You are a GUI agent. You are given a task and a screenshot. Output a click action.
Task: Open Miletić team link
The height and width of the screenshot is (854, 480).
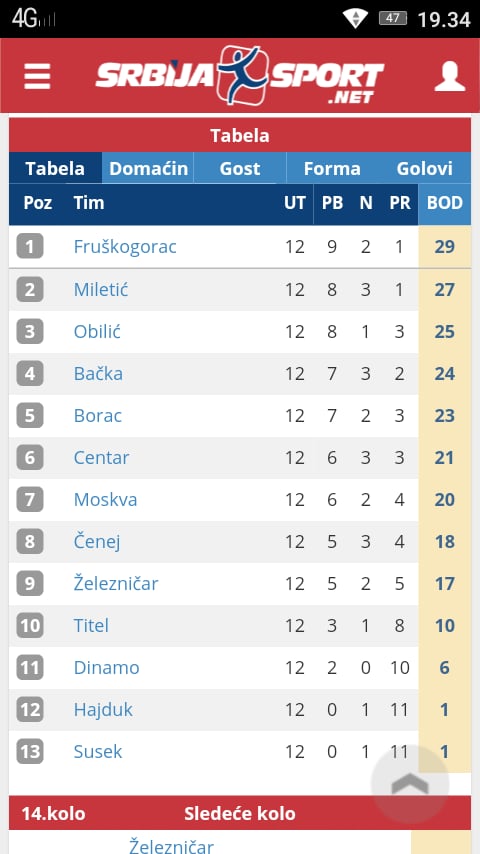coord(101,289)
